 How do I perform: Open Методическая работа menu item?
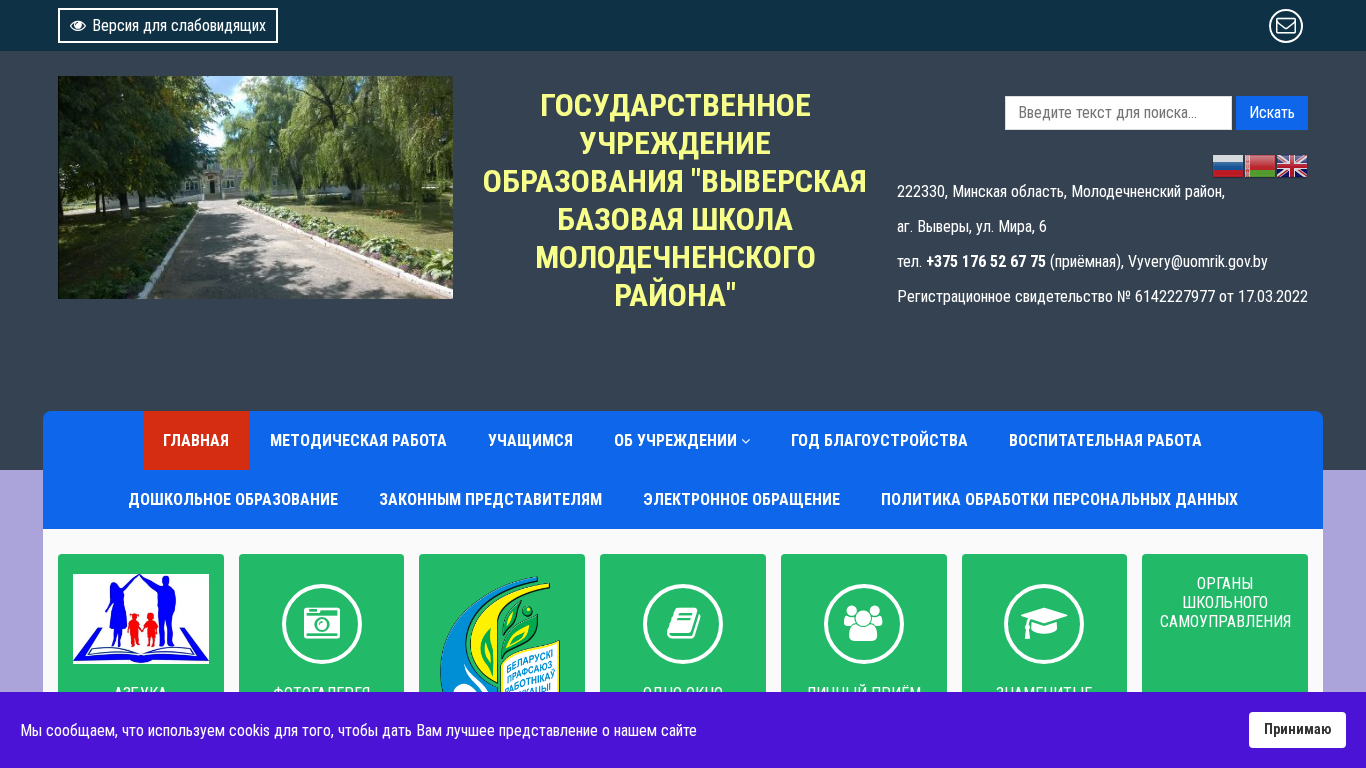[358, 441]
